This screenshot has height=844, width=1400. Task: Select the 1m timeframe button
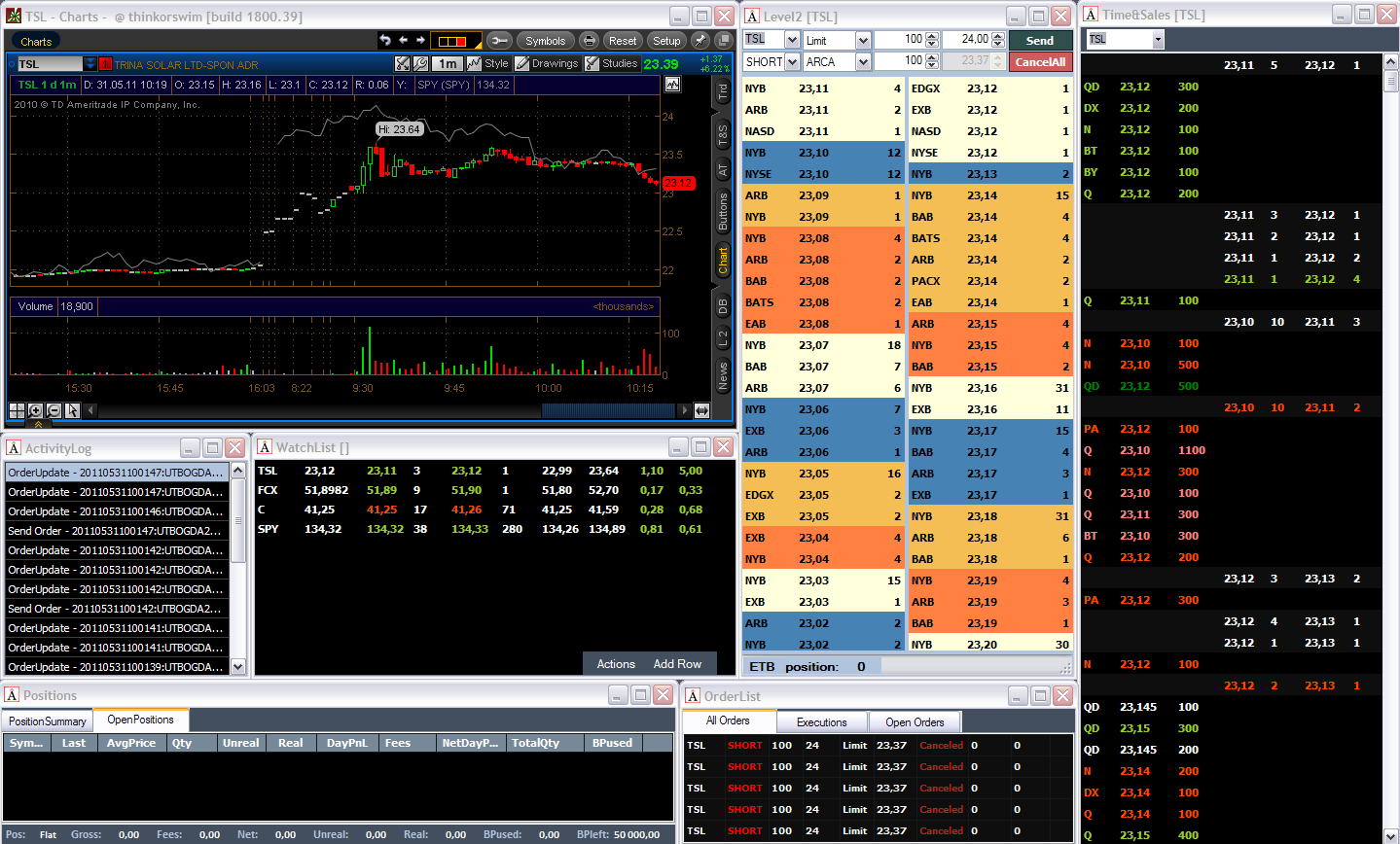pyautogui.click(x=448, y=63)
